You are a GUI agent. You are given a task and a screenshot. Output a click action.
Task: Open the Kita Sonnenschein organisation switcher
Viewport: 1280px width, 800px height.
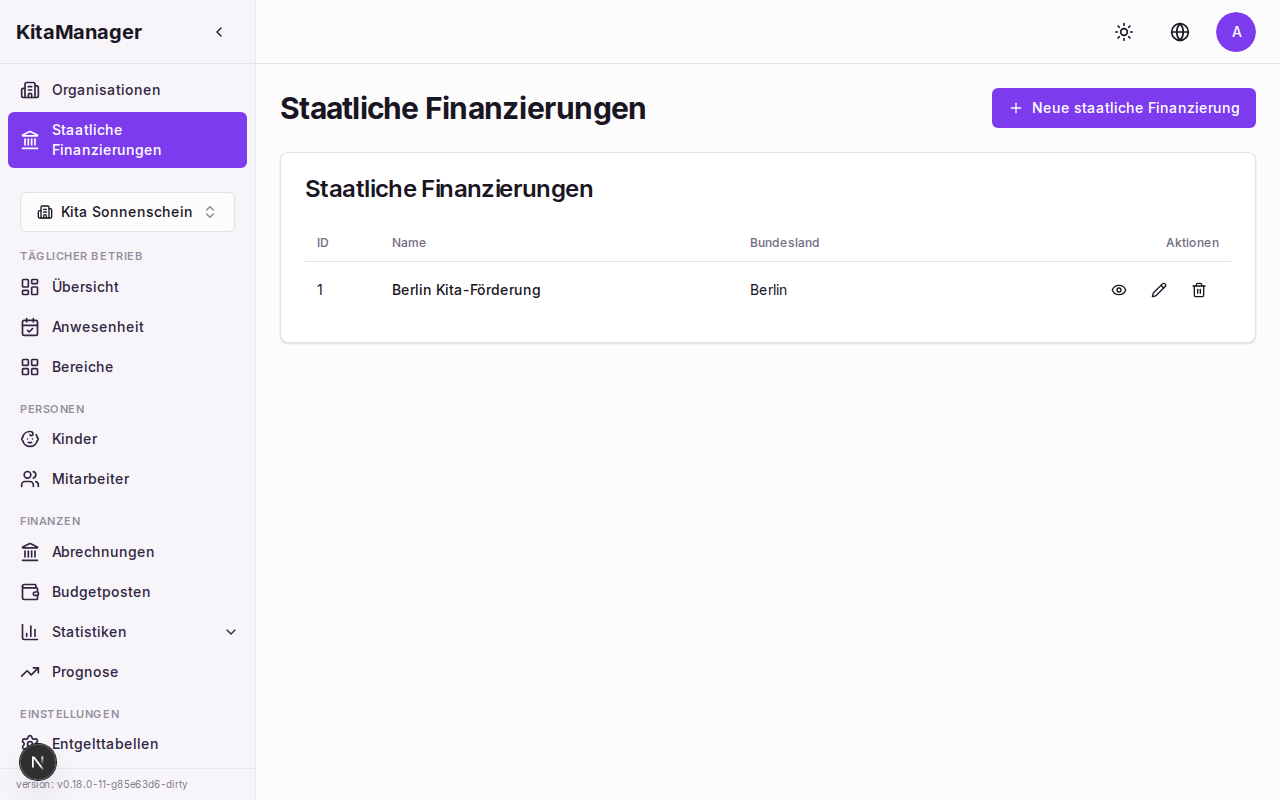(127, 212)
